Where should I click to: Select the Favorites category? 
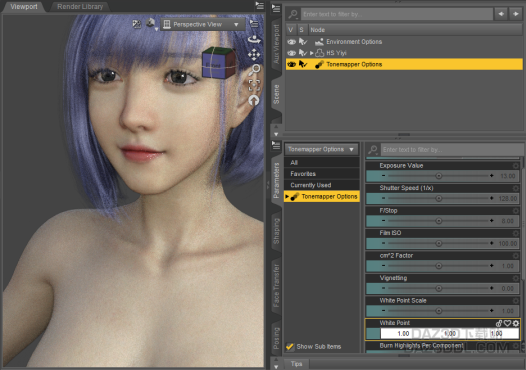322,174
